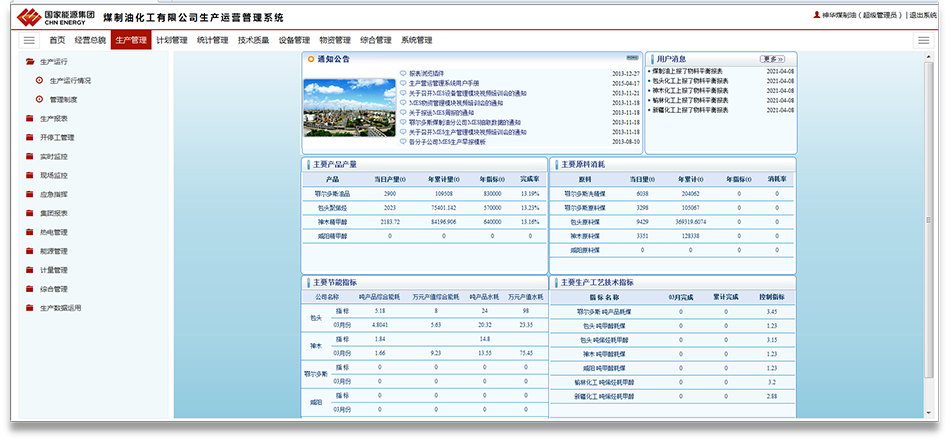The image size is (950, 443).
Task: Click the vertical scrollbar down arrow
Action: click(929, 413)
